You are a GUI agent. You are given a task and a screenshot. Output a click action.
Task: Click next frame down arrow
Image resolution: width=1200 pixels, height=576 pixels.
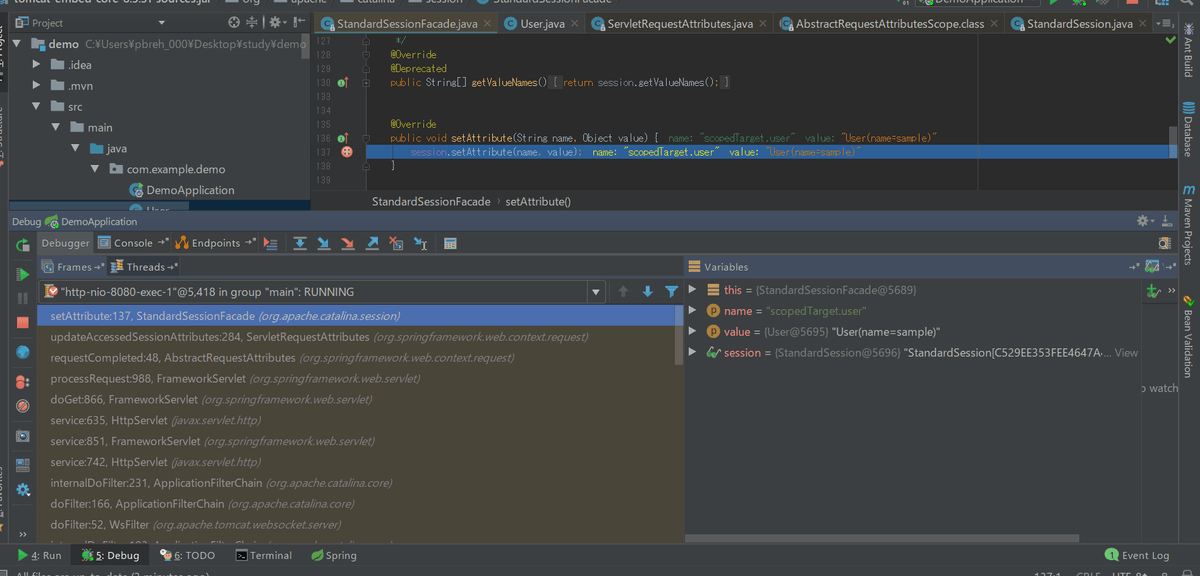click(x=647, y=292)
